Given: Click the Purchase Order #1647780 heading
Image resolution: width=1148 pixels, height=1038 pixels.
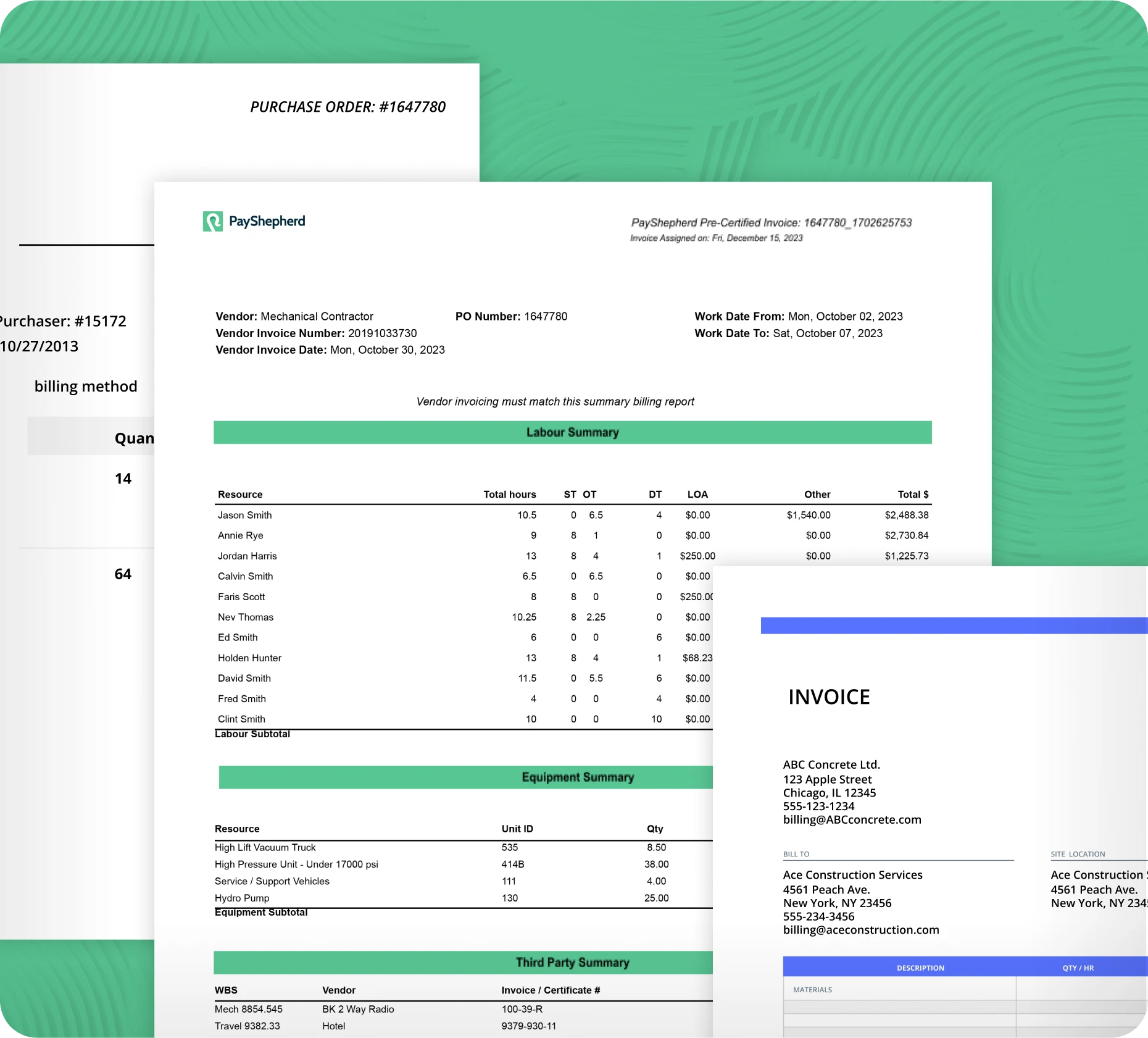Looking at the screenshot, I should (347, 107).
